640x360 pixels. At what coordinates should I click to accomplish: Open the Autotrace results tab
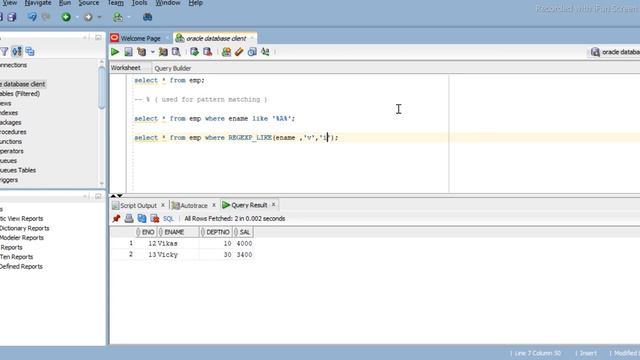click(x=194, y=205)
